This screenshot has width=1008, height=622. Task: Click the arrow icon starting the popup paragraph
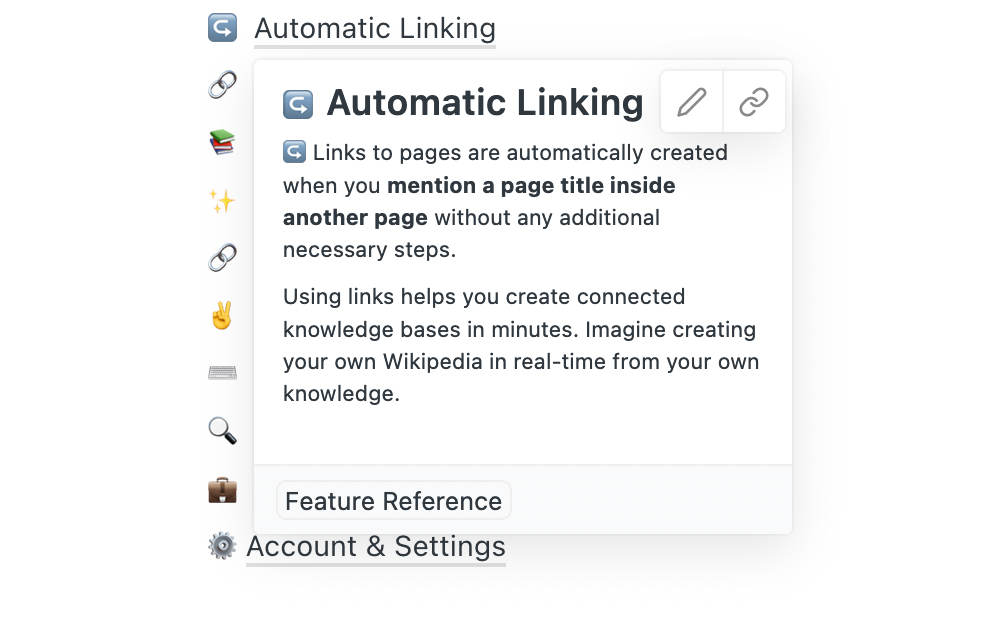294,153
